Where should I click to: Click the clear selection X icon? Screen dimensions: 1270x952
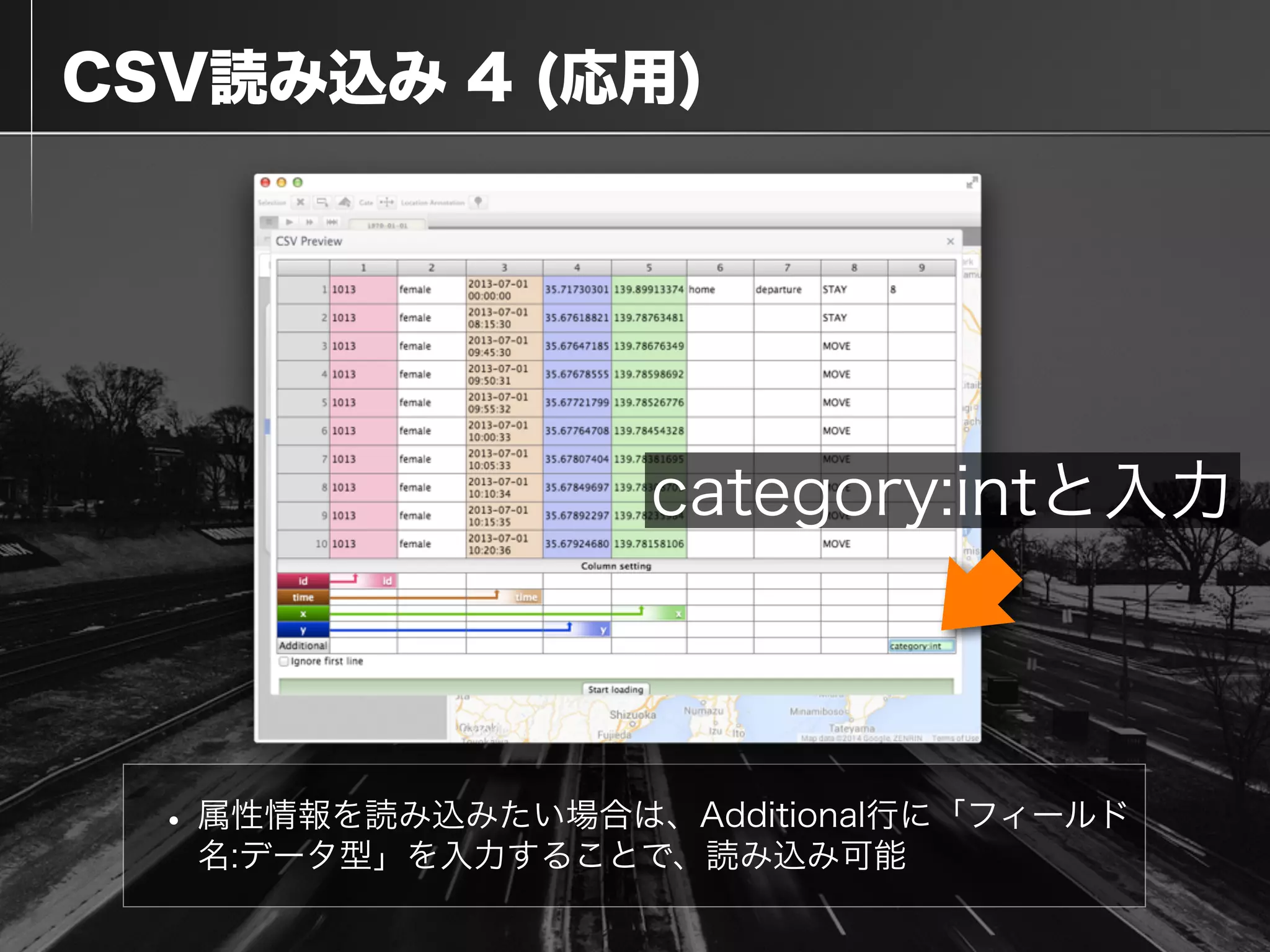coord(300,202)
